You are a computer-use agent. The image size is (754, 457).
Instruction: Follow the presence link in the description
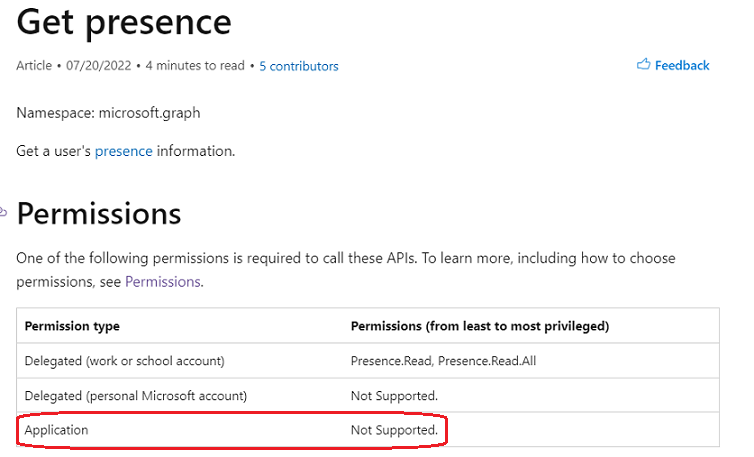tap(124, 151)
